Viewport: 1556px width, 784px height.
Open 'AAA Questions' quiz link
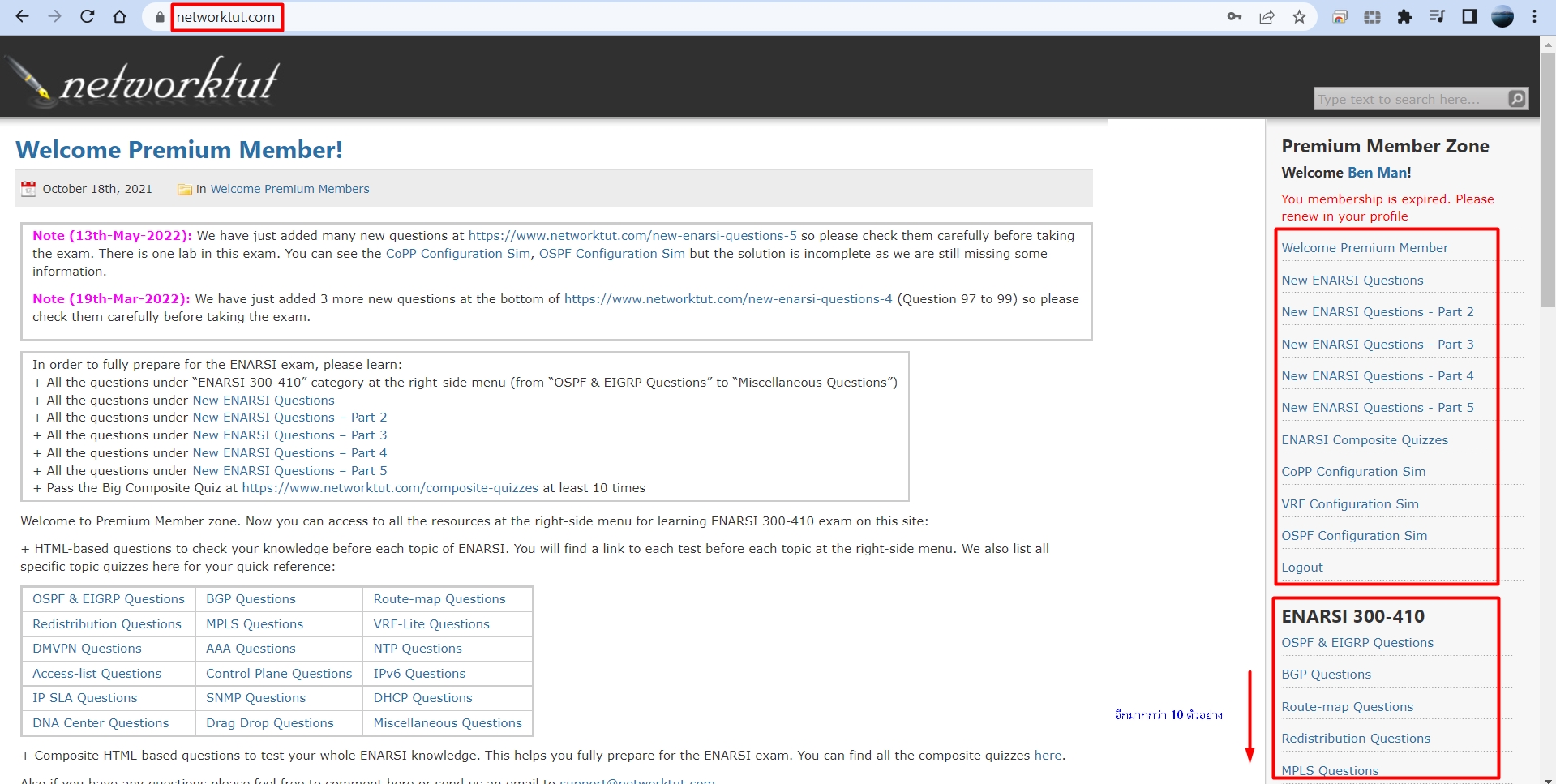251,649
